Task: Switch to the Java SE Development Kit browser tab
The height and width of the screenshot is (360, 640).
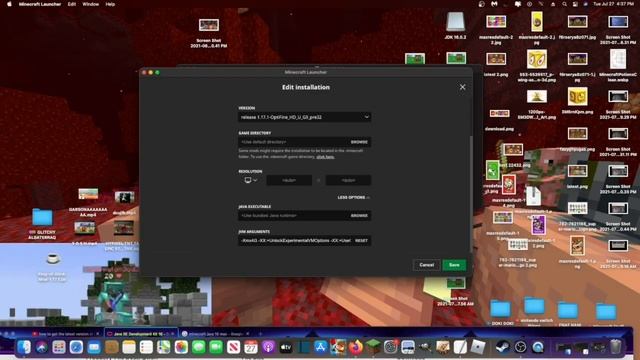Action: tap(141, 333)
